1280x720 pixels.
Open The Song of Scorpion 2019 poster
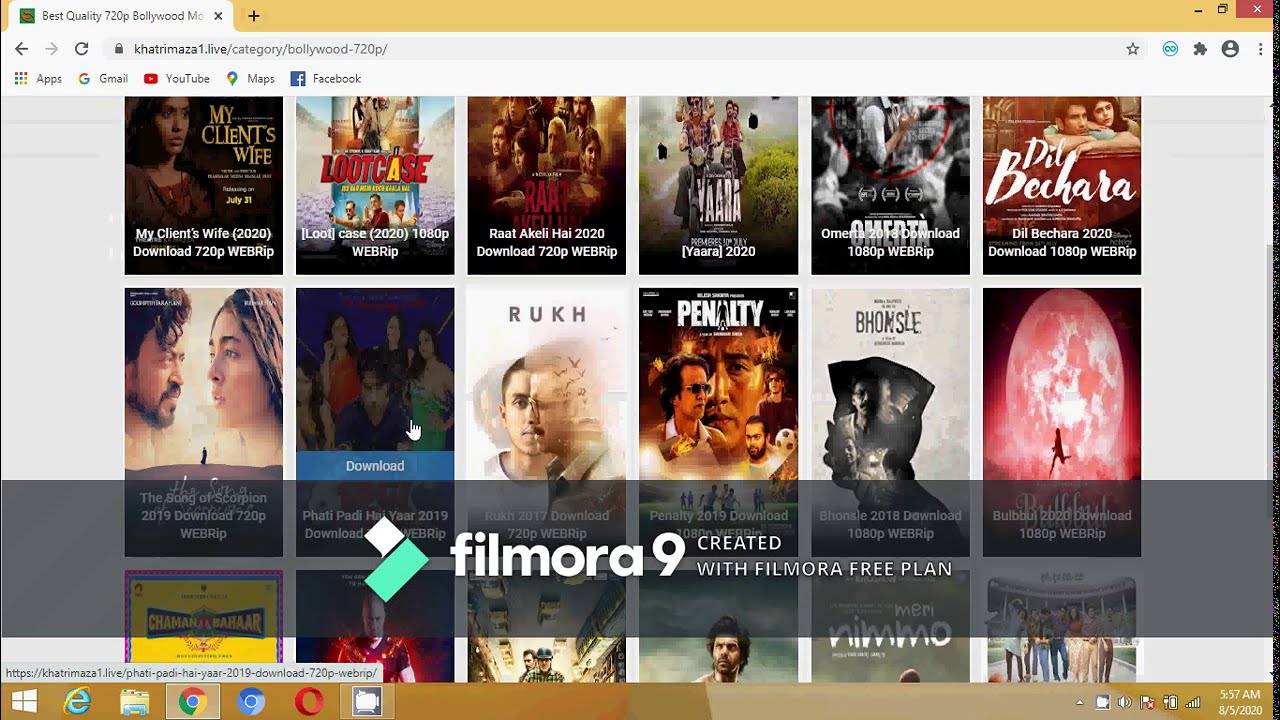click(x=204, y=422)
